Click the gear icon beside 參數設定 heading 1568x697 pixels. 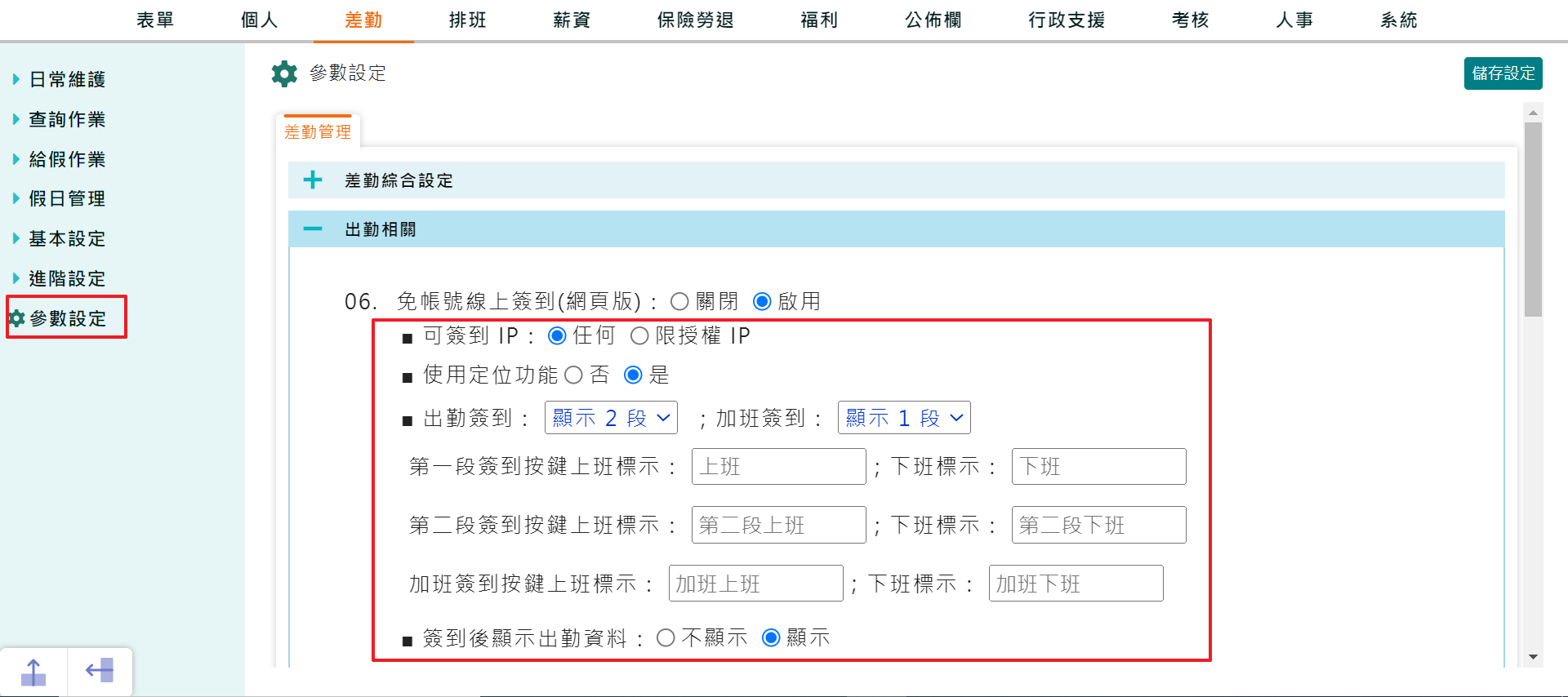tap(284, 73)
